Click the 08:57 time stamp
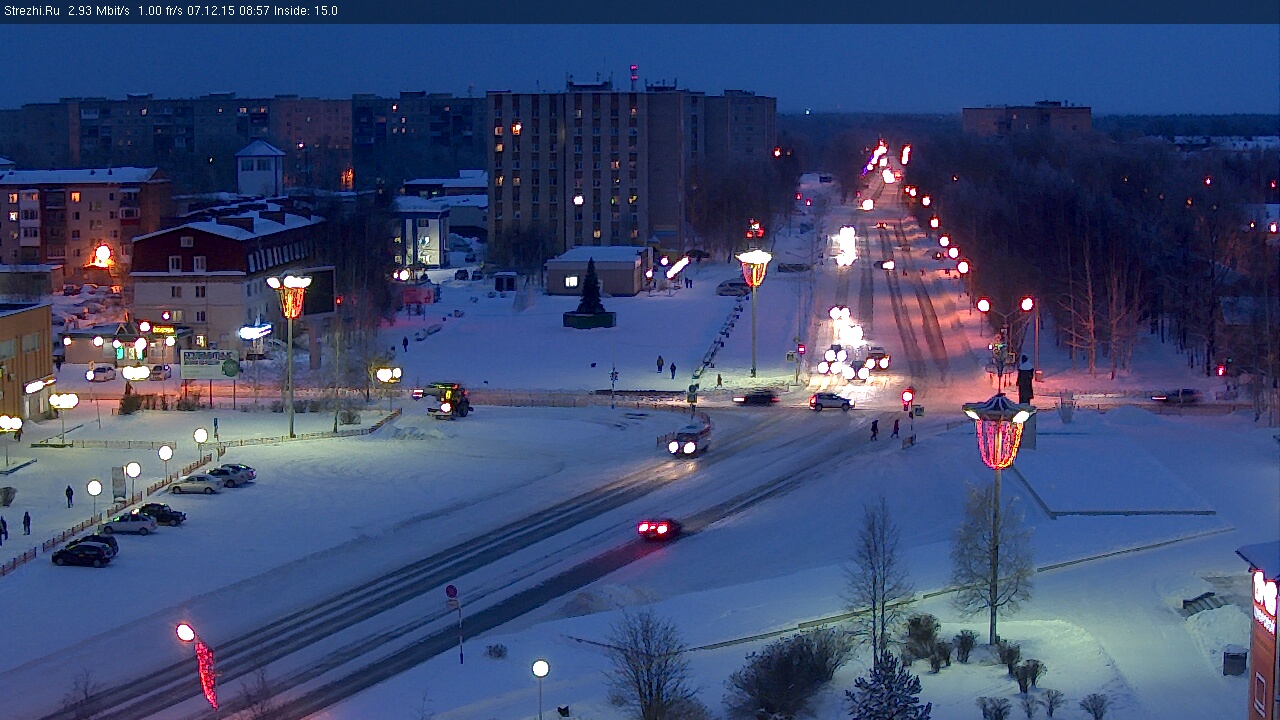 [256, 11]
